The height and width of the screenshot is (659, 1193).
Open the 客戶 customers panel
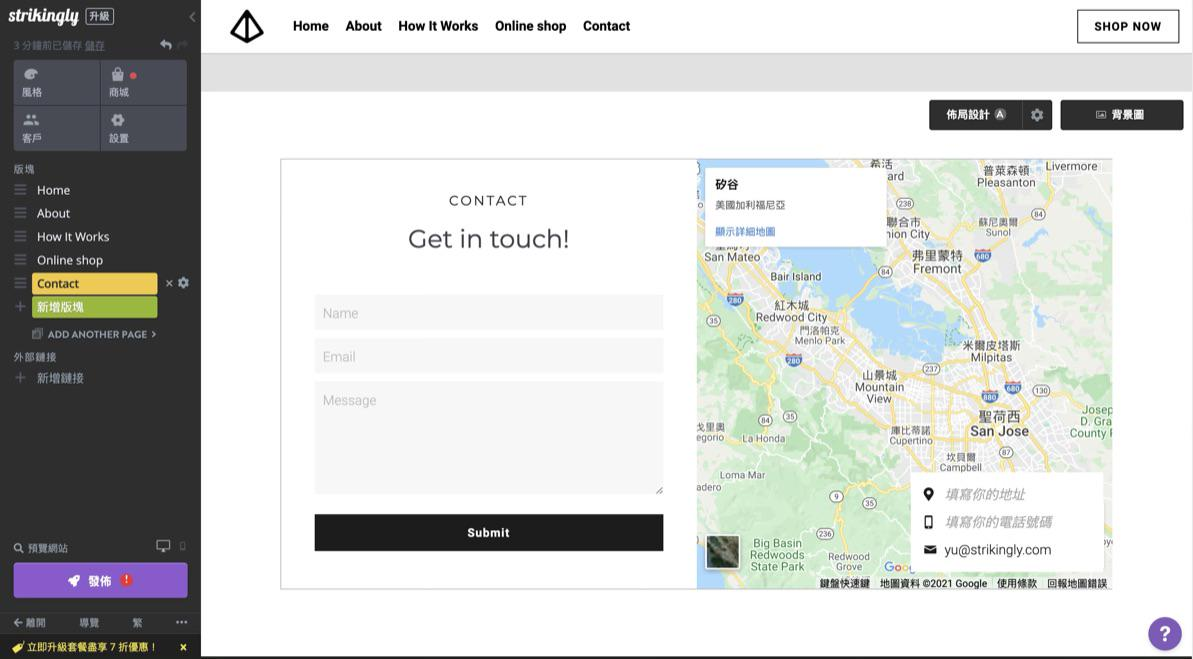(x=56, y=128)
